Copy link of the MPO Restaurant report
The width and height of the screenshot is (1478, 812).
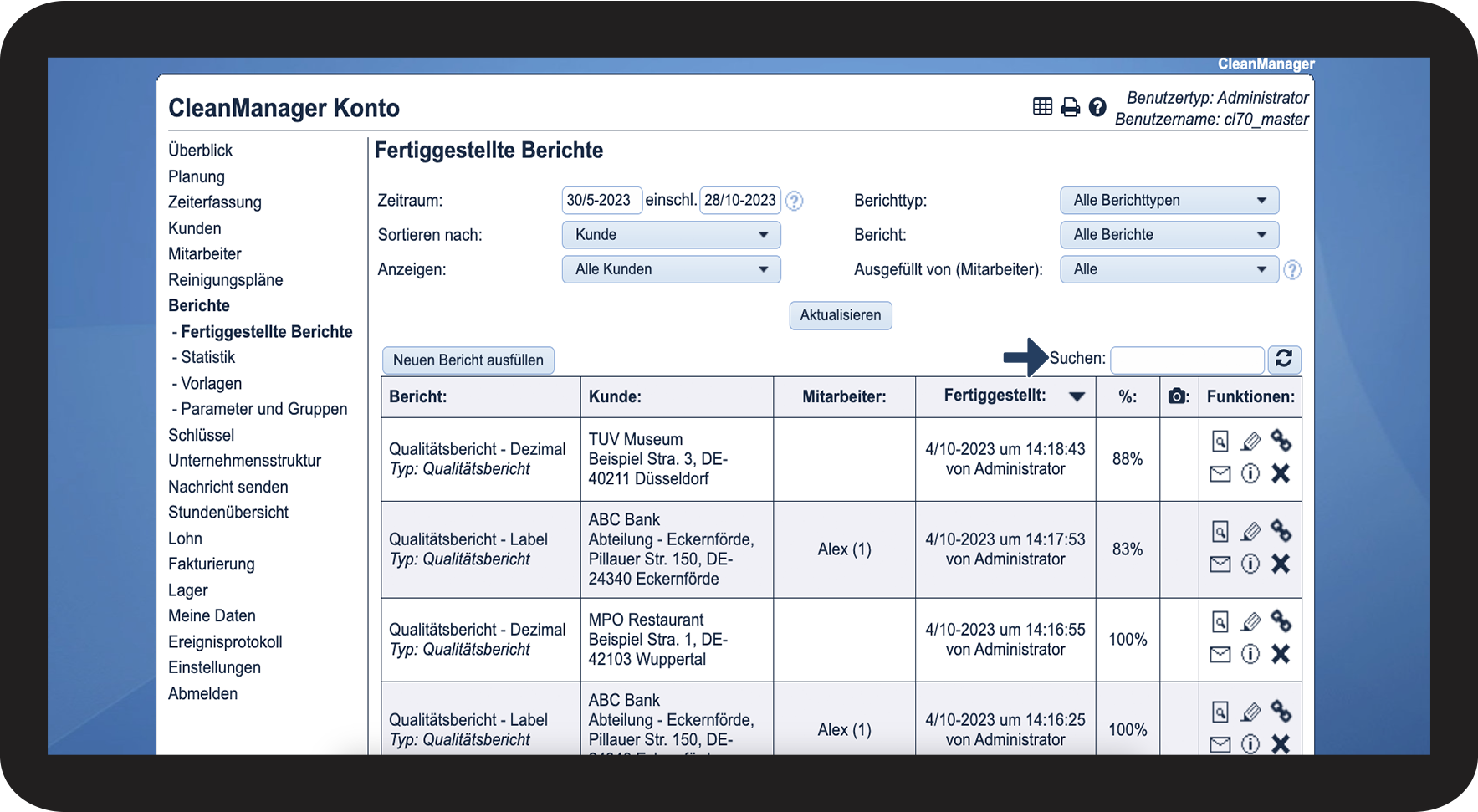pos(1281,620)
